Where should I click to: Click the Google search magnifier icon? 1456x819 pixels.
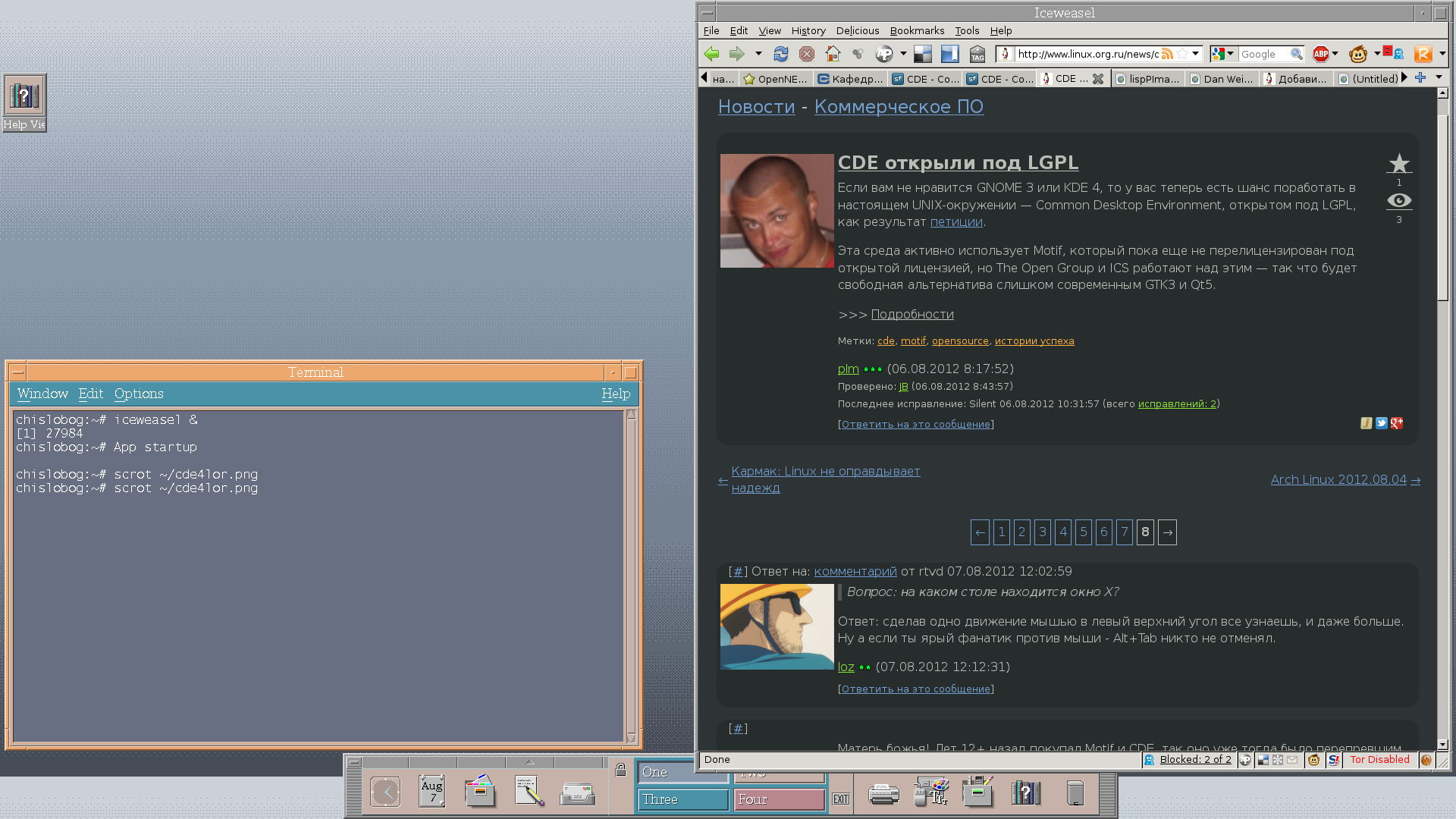tap(1296, 54)
